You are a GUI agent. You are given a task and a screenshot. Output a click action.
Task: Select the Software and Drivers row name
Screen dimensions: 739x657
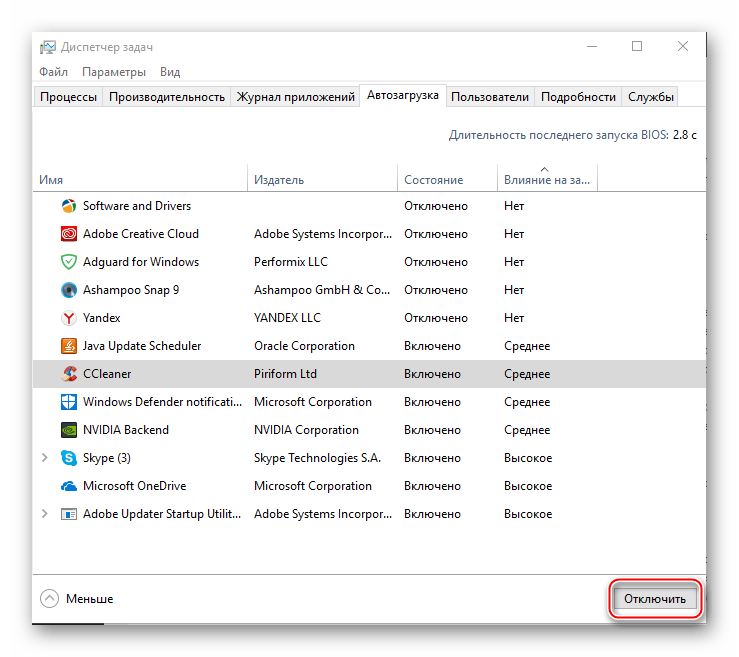tap(137, 206)
